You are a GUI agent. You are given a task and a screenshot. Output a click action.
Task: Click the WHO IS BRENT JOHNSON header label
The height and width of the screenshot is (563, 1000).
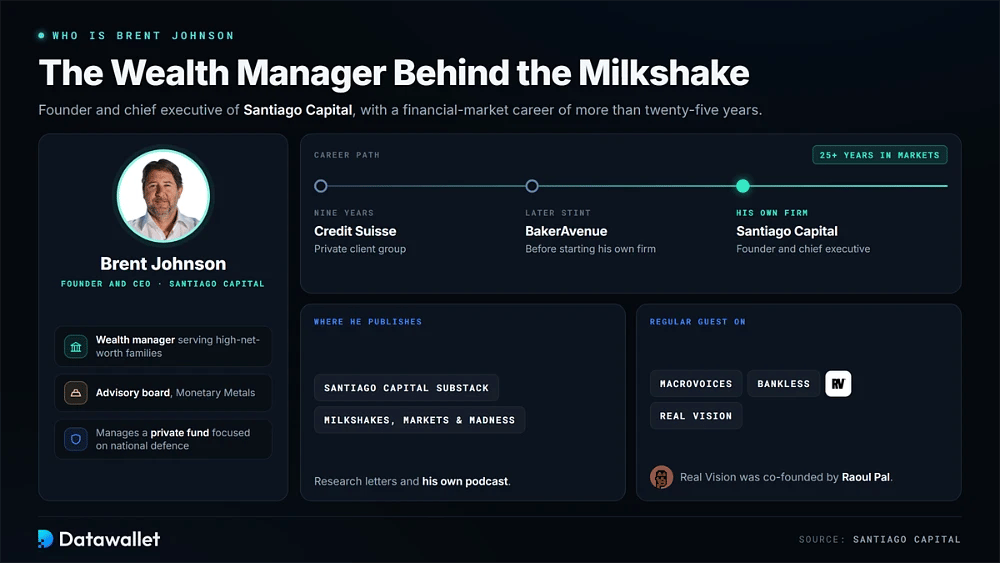coord(143,36)
